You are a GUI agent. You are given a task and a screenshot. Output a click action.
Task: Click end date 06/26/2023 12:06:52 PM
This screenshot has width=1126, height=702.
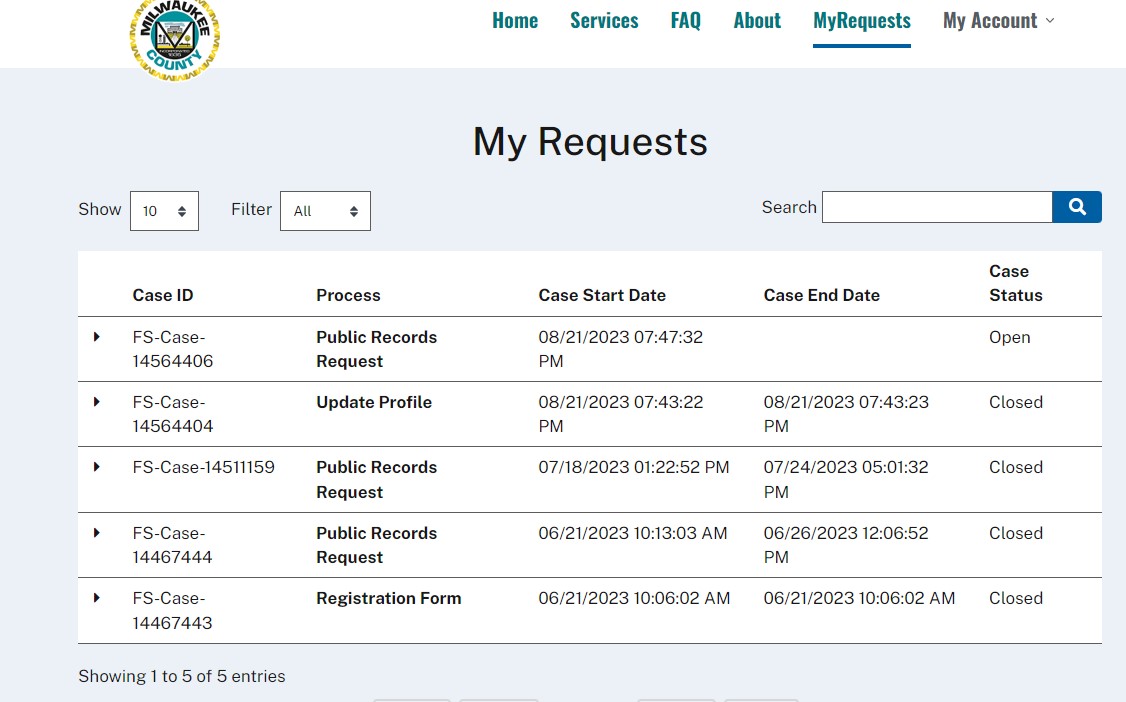click(846, 545)
